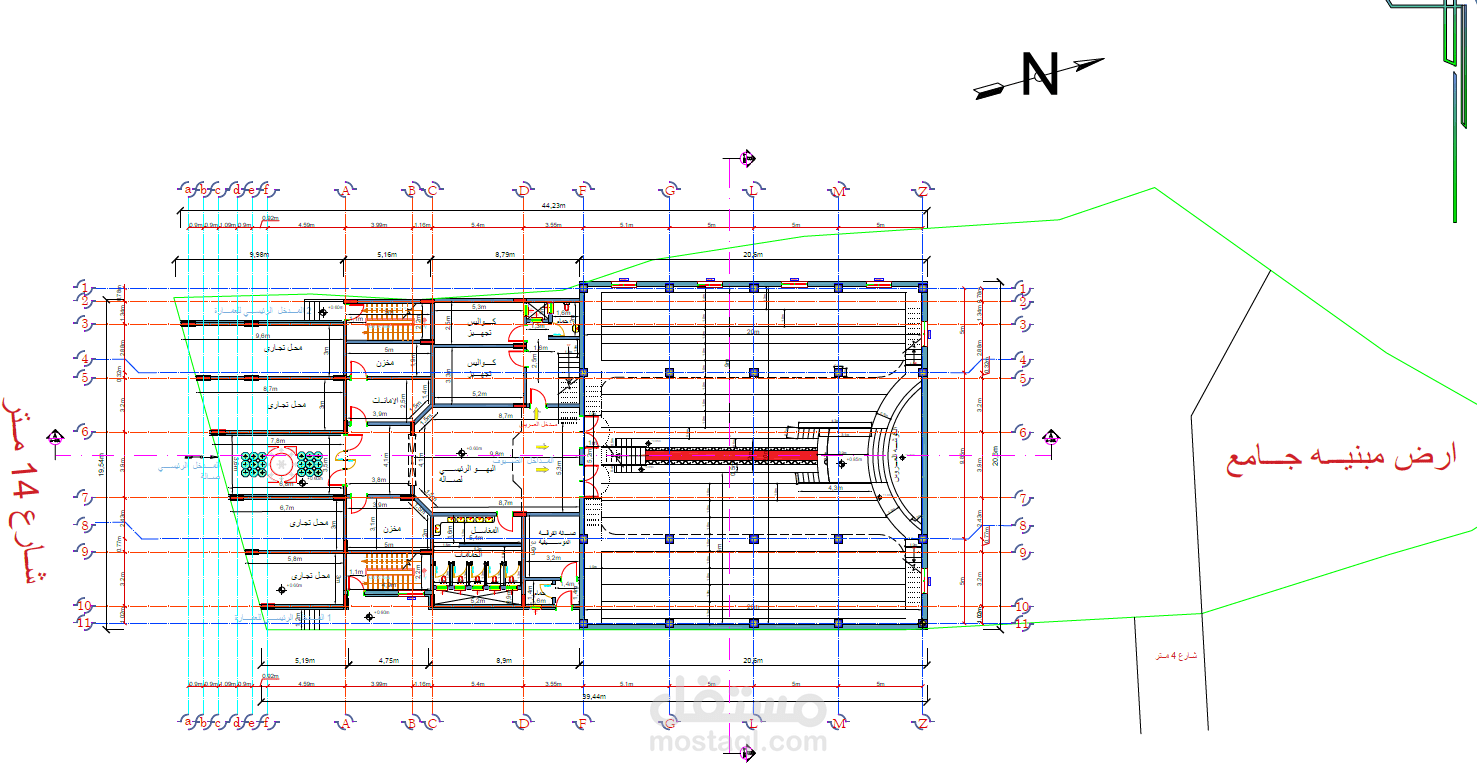Click grid bubble D above the 44.23m line
This screenshot has width=1477, height=772.
[523, 190]
